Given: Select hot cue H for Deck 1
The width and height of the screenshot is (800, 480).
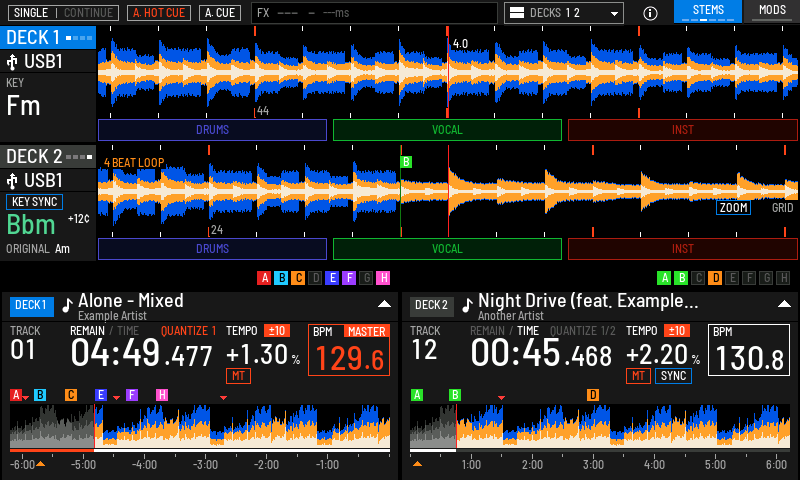Looking at the screenshot, I should (383, 278).
